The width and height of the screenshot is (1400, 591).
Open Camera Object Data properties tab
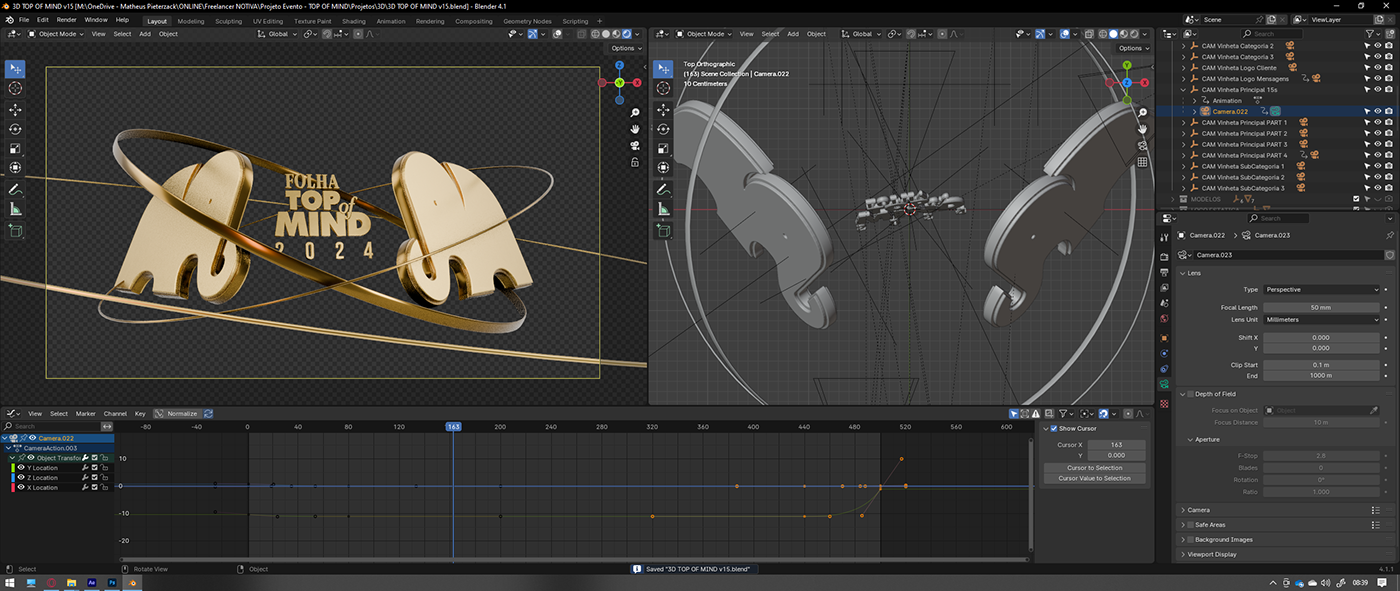pos(1164,384)
